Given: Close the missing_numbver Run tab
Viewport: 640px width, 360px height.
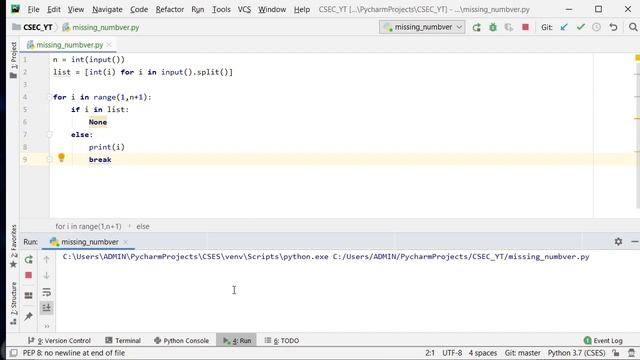Looking at the screenshot, I should click(x=126, y=242).
